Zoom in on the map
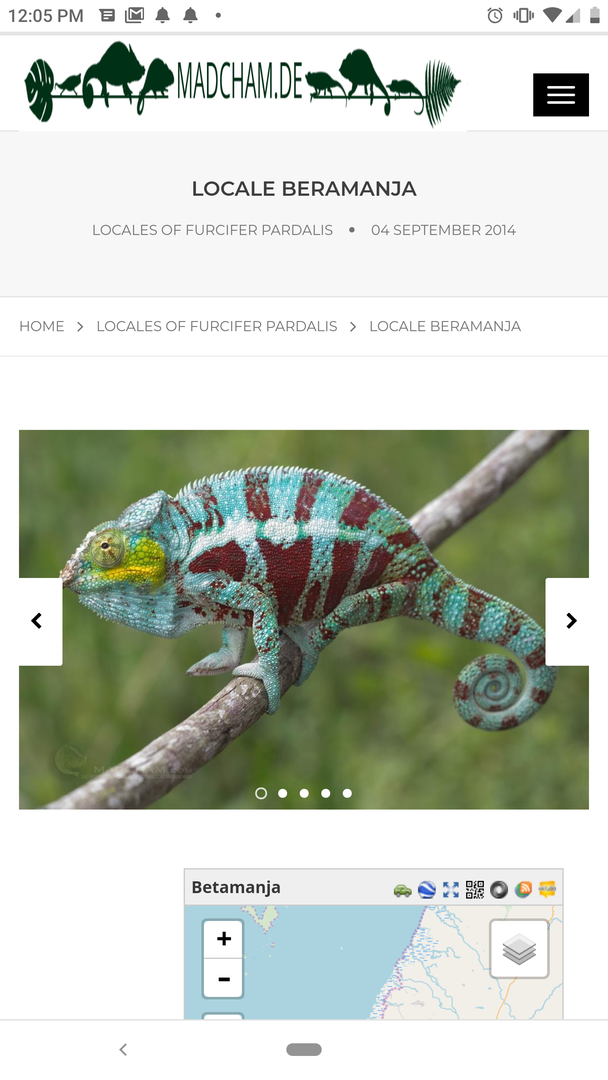 click(x=223, y=939)
